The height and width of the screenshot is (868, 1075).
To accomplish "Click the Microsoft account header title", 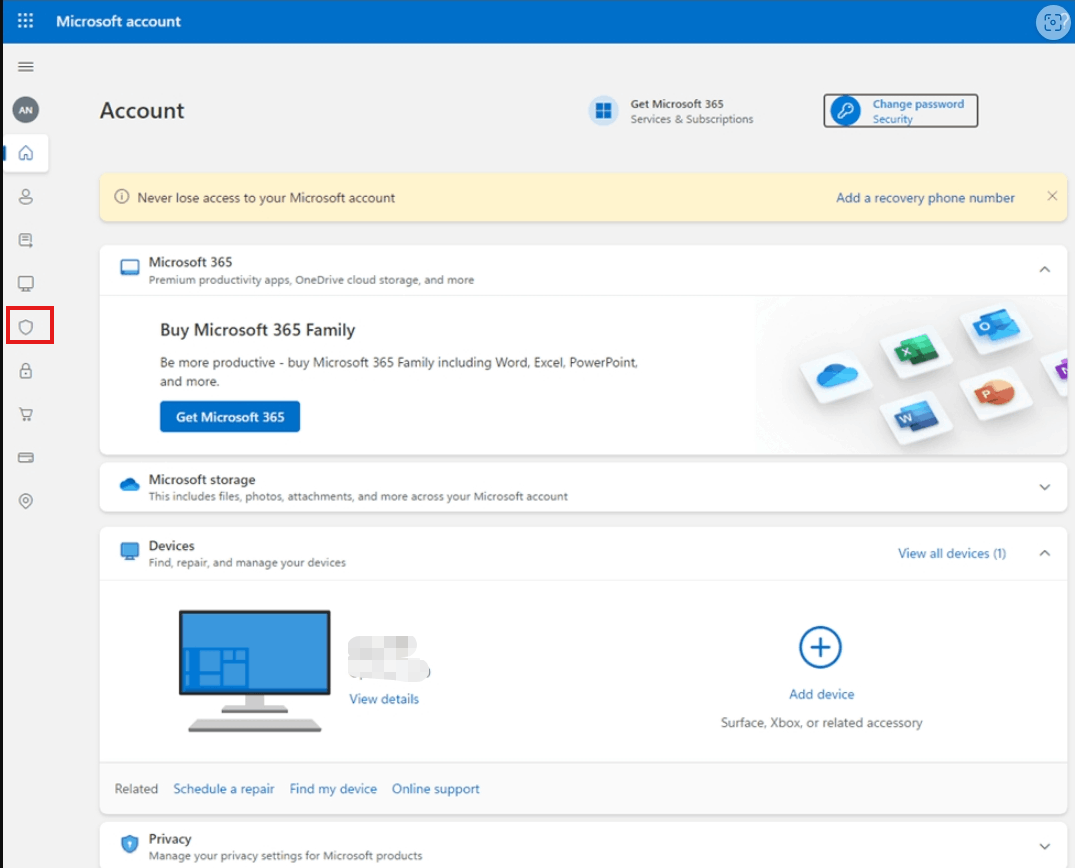I will click(x=119, y=21).
